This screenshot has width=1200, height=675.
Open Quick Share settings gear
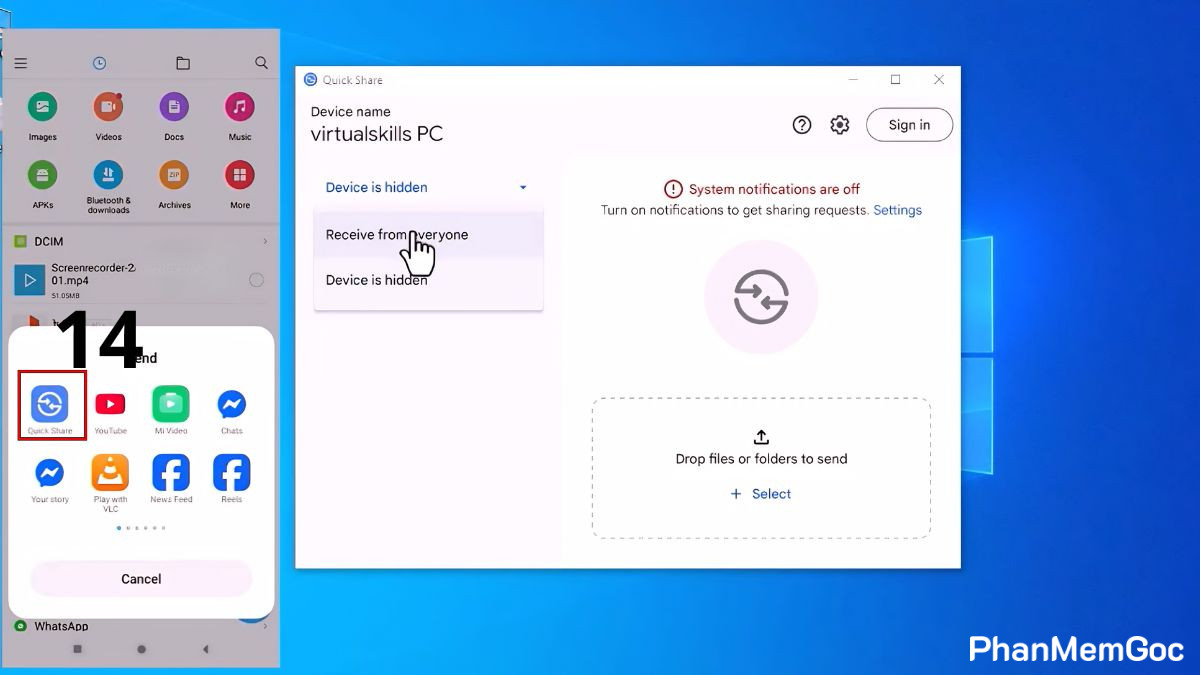click(840, 125)
